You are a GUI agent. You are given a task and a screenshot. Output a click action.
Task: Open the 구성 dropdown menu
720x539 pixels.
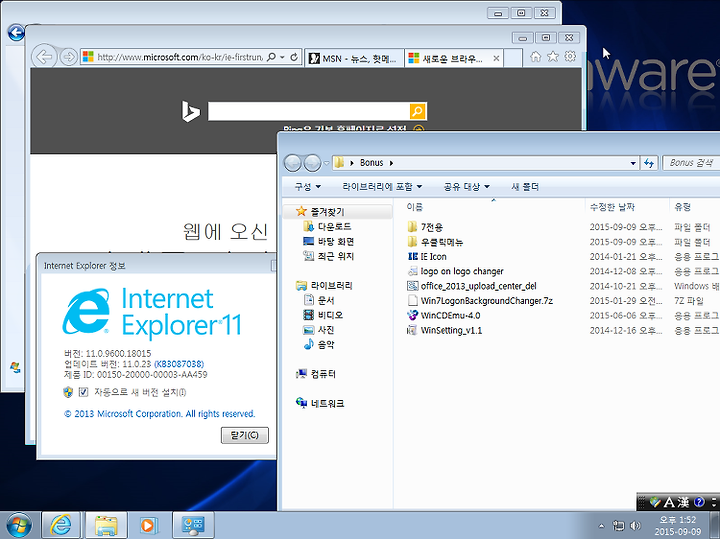307,186
